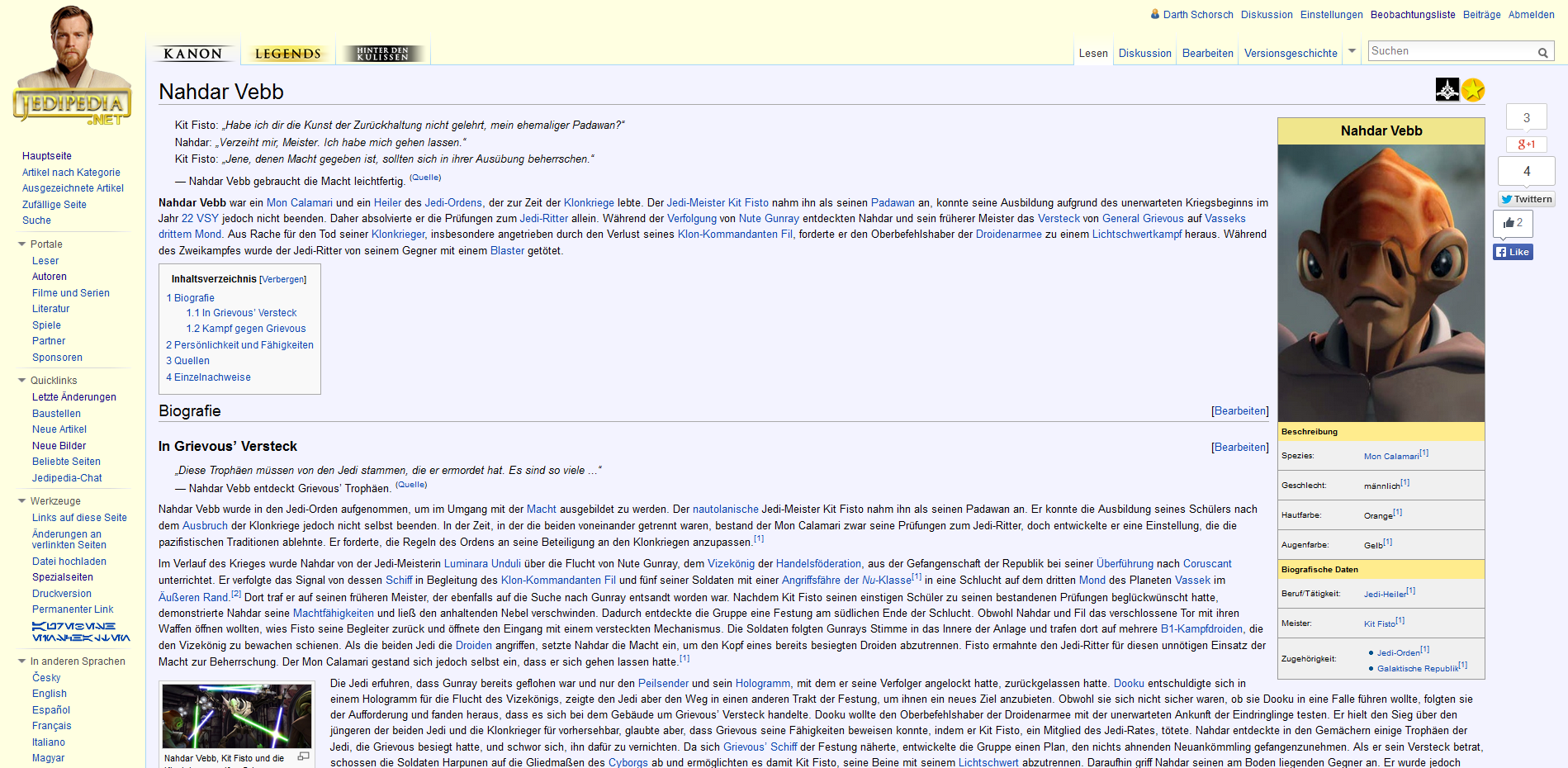
Task: Go to Hauptseite in the sidebar
Action: point(47,156)
